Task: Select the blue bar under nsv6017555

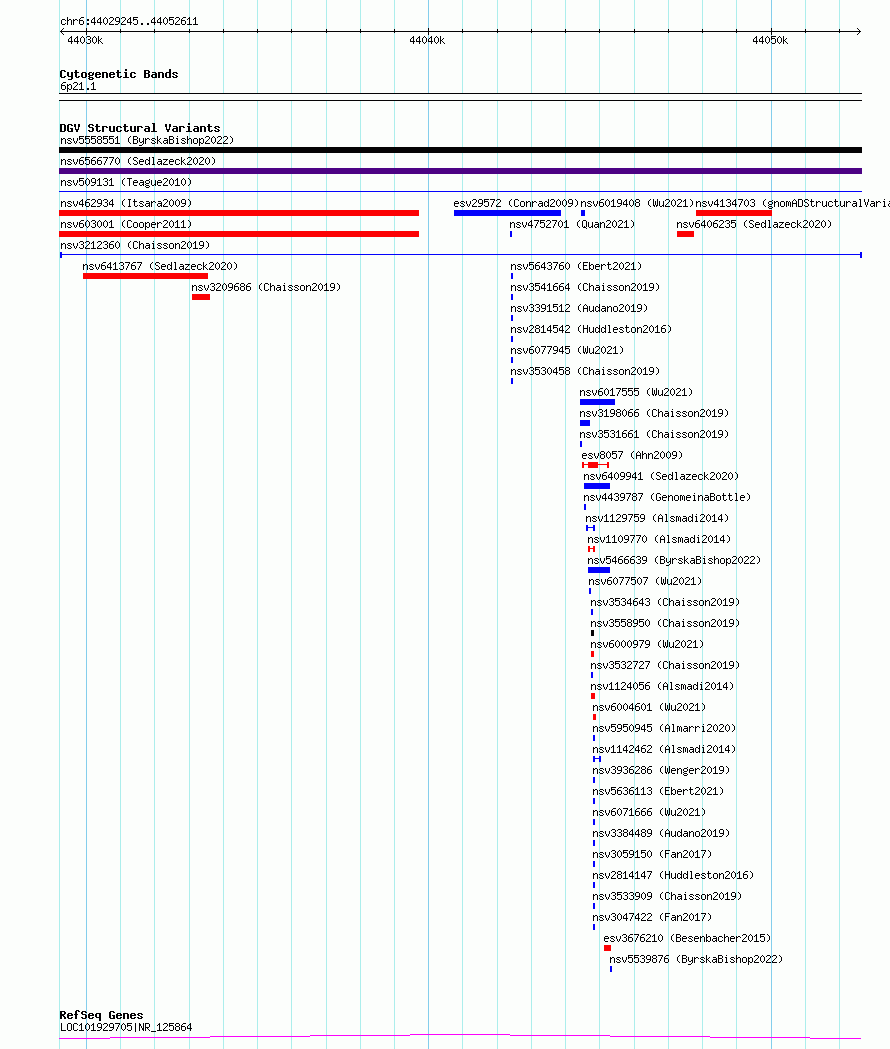Action: [598, 402]
